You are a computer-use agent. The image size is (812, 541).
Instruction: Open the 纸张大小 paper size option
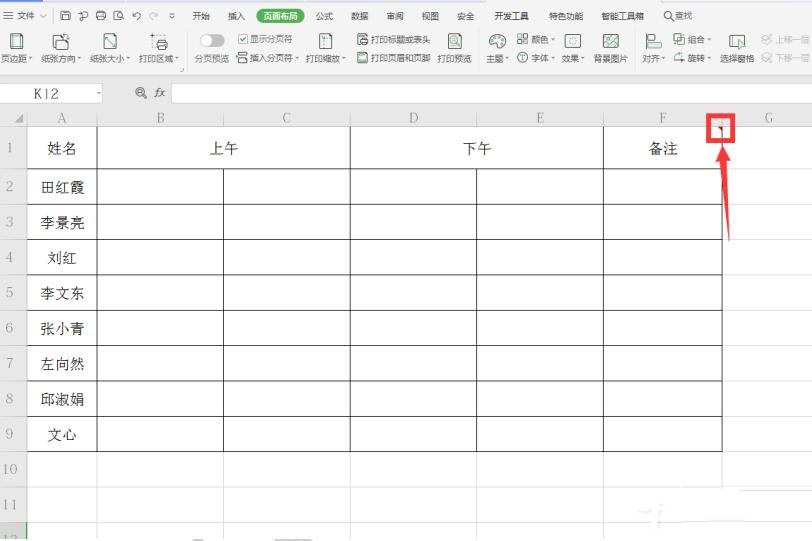point(110,48)
